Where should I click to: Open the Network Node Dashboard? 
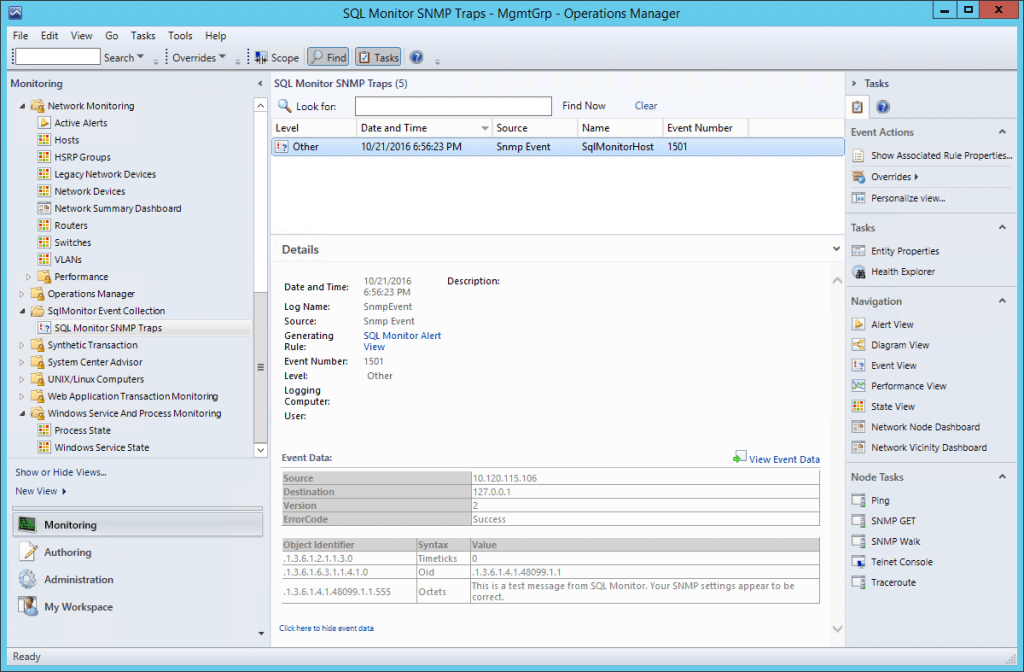pyautogui.click(x=926, y=427)
